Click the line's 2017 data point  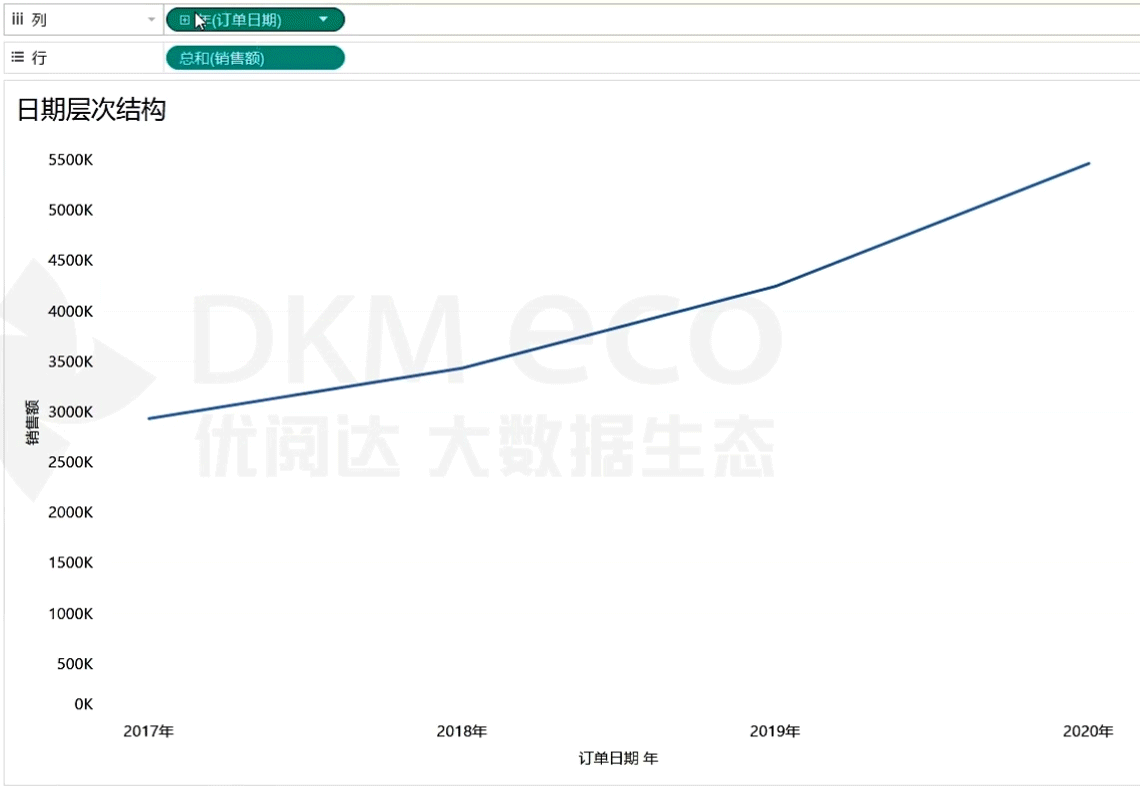point(149,418)
